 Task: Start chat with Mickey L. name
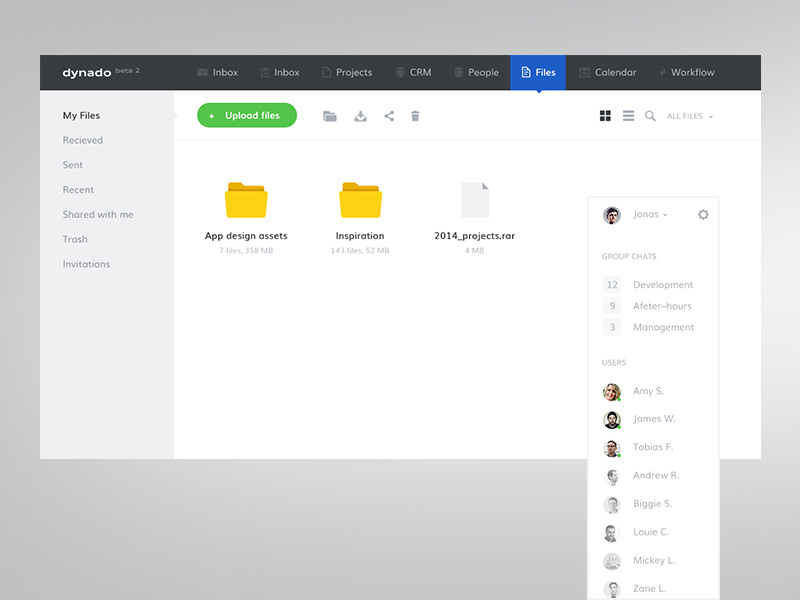click(x=654, y=560)
